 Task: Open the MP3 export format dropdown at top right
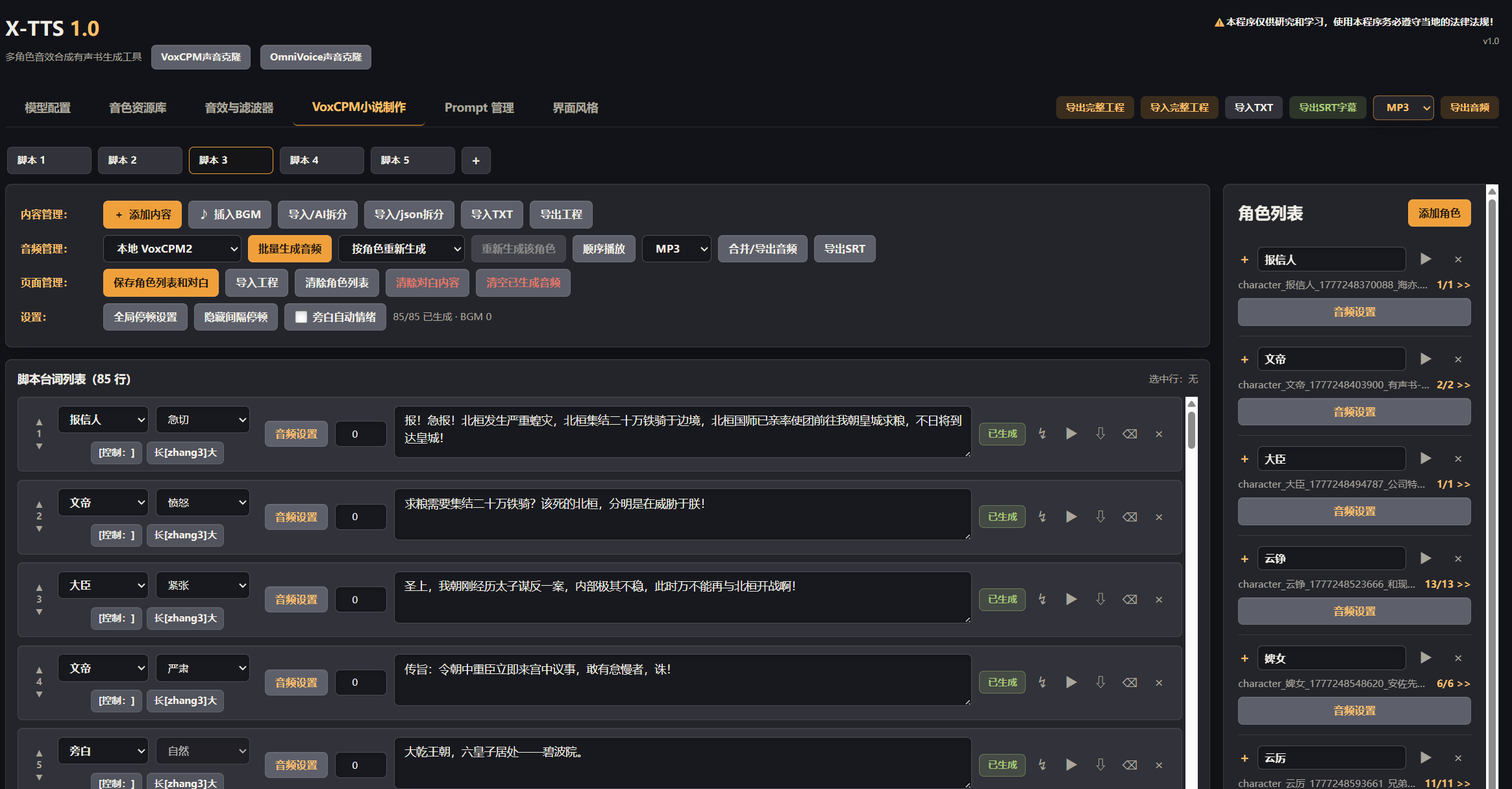coord(1402,107)
